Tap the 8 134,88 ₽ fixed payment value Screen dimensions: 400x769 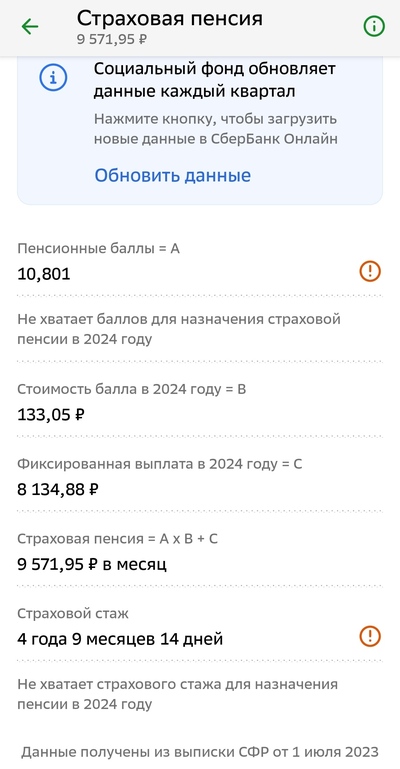point(58,489)
